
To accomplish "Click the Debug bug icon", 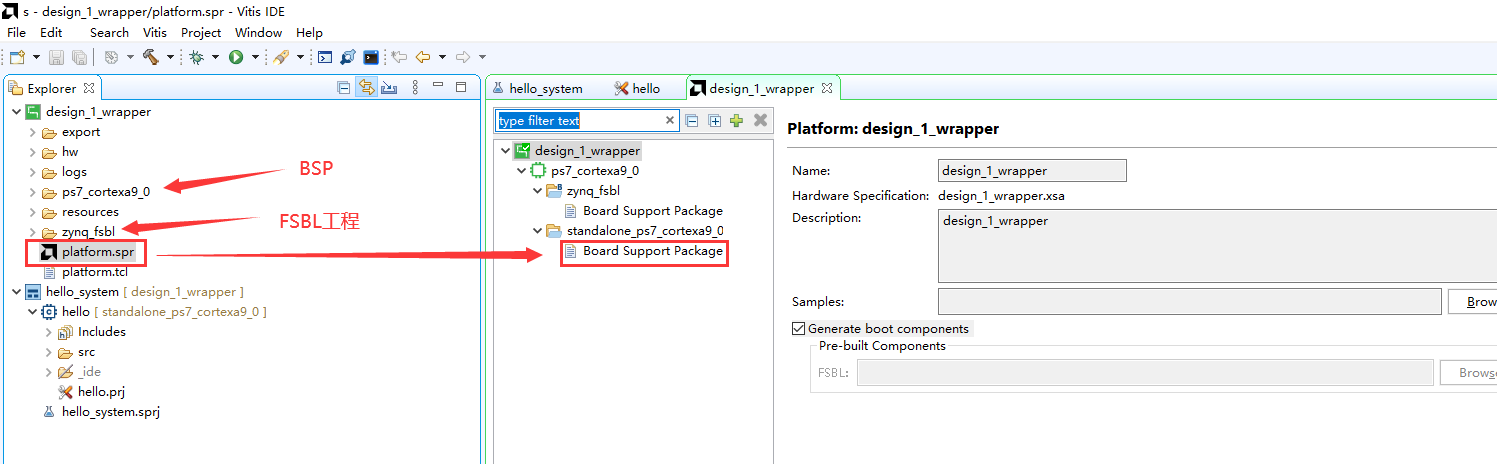I will pyautogui.click(x=197, y=57).
